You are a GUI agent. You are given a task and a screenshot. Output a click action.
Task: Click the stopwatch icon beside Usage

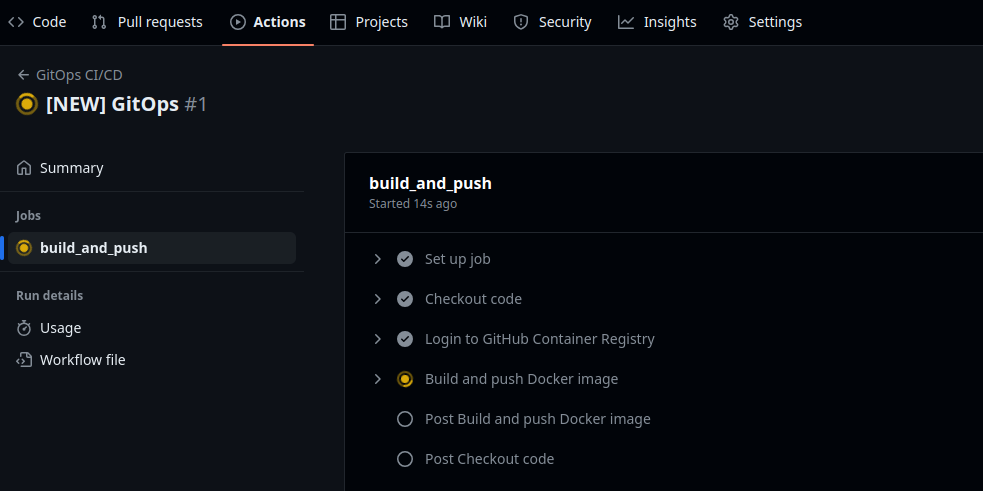point(24,328)
